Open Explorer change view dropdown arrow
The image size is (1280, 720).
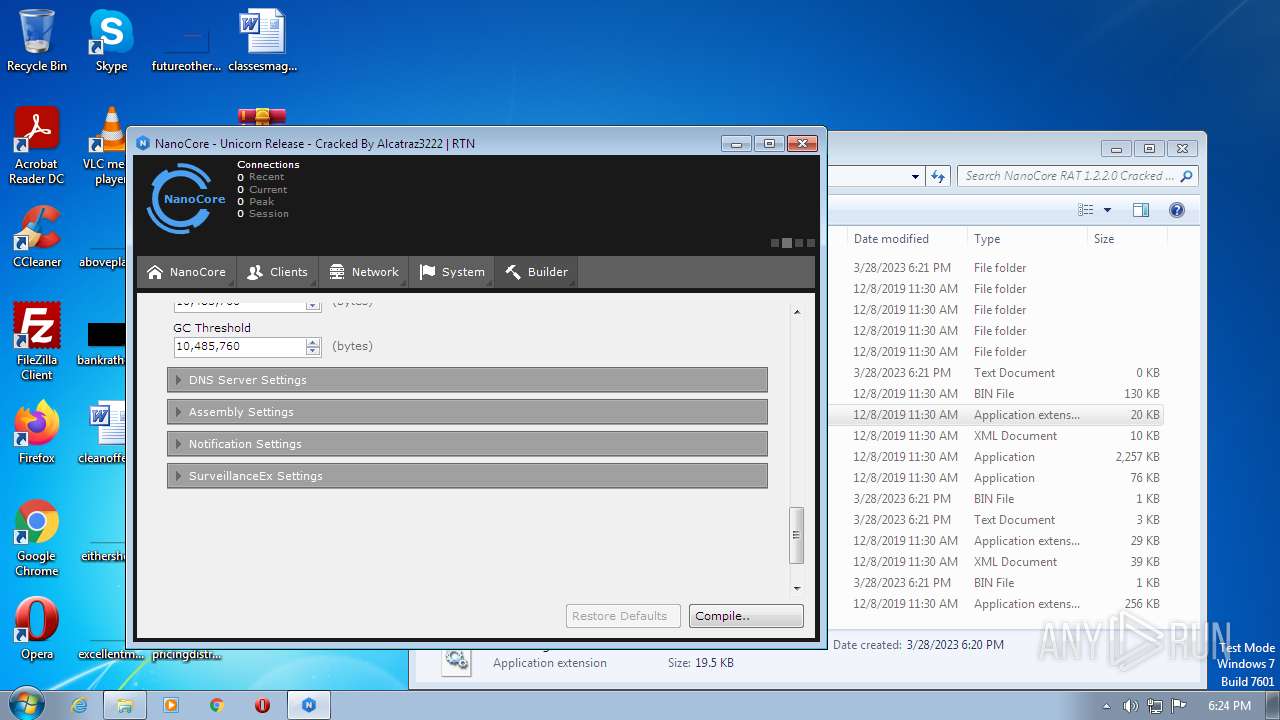click(x=1107, y=210)
